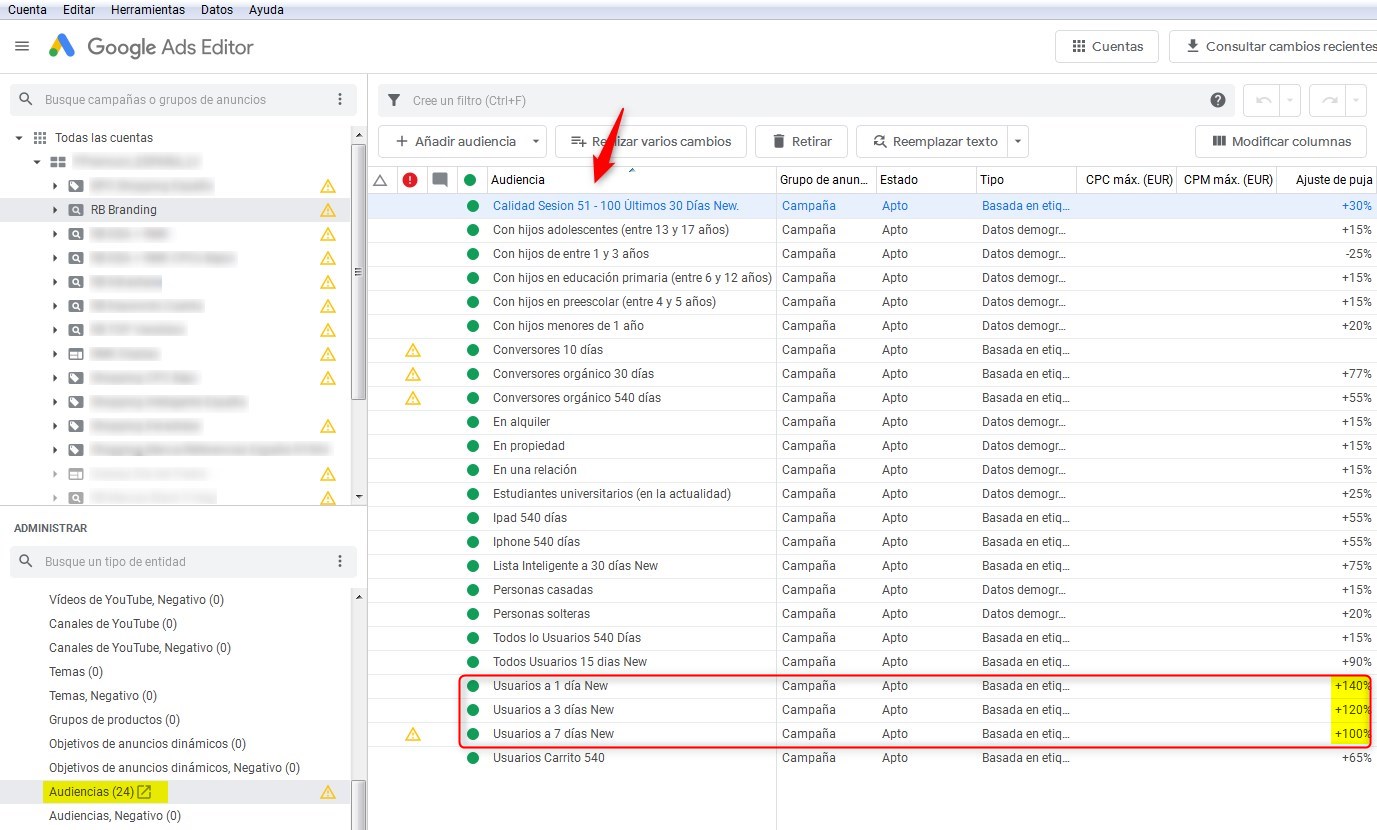
Task: Click warning icon on Conversores orgánico 30 días
Action: (412, 374)
